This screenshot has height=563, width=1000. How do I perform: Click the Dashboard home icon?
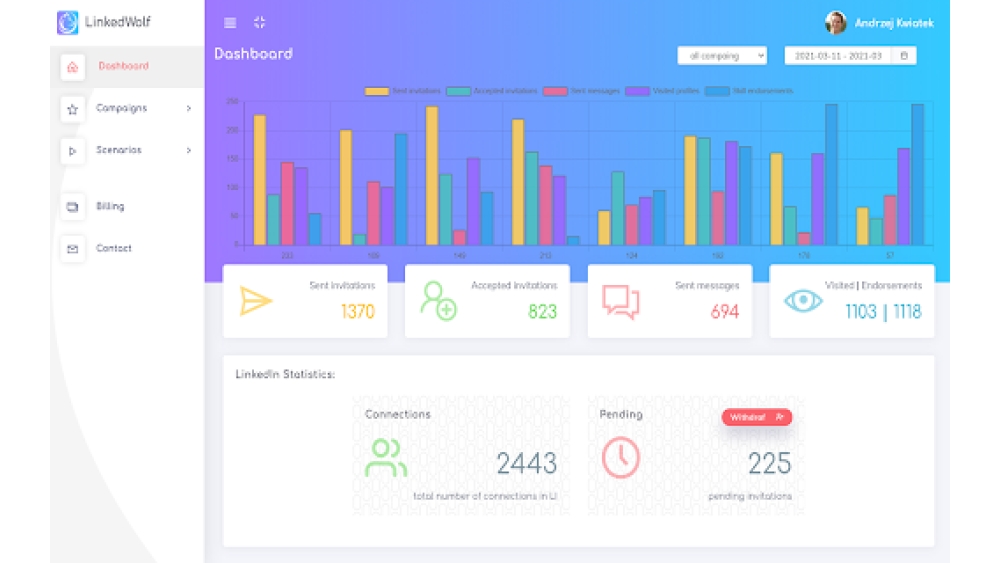click(72, 67)
